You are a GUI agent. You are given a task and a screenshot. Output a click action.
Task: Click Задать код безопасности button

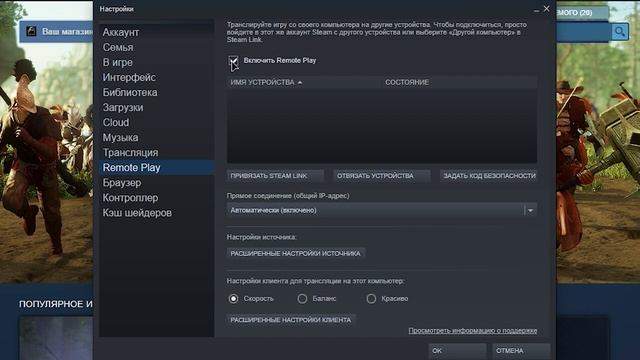click(x=489, y=176)
